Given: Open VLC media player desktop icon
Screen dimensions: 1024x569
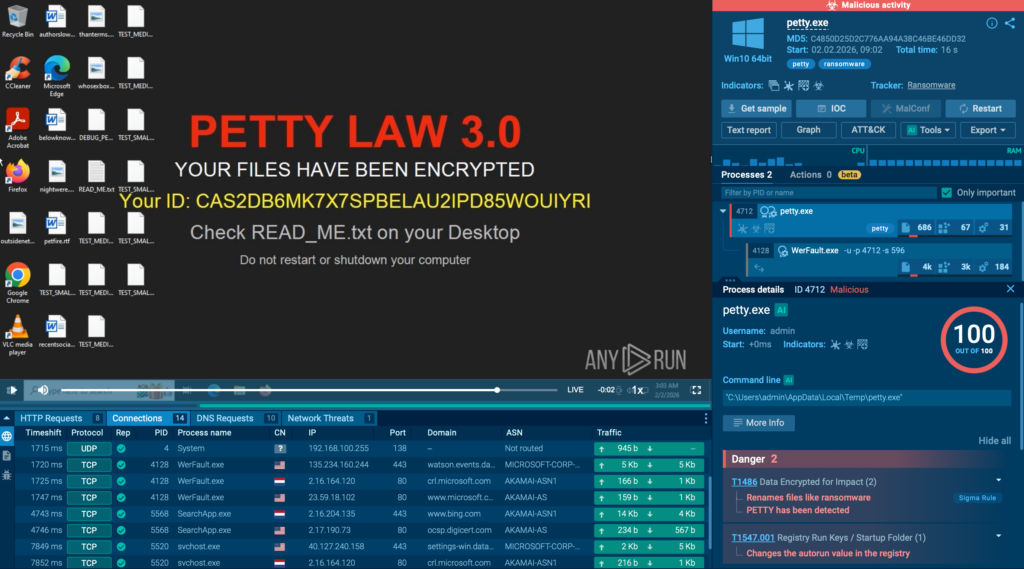Looking at the screenshot, I should [x=18, y=335].
